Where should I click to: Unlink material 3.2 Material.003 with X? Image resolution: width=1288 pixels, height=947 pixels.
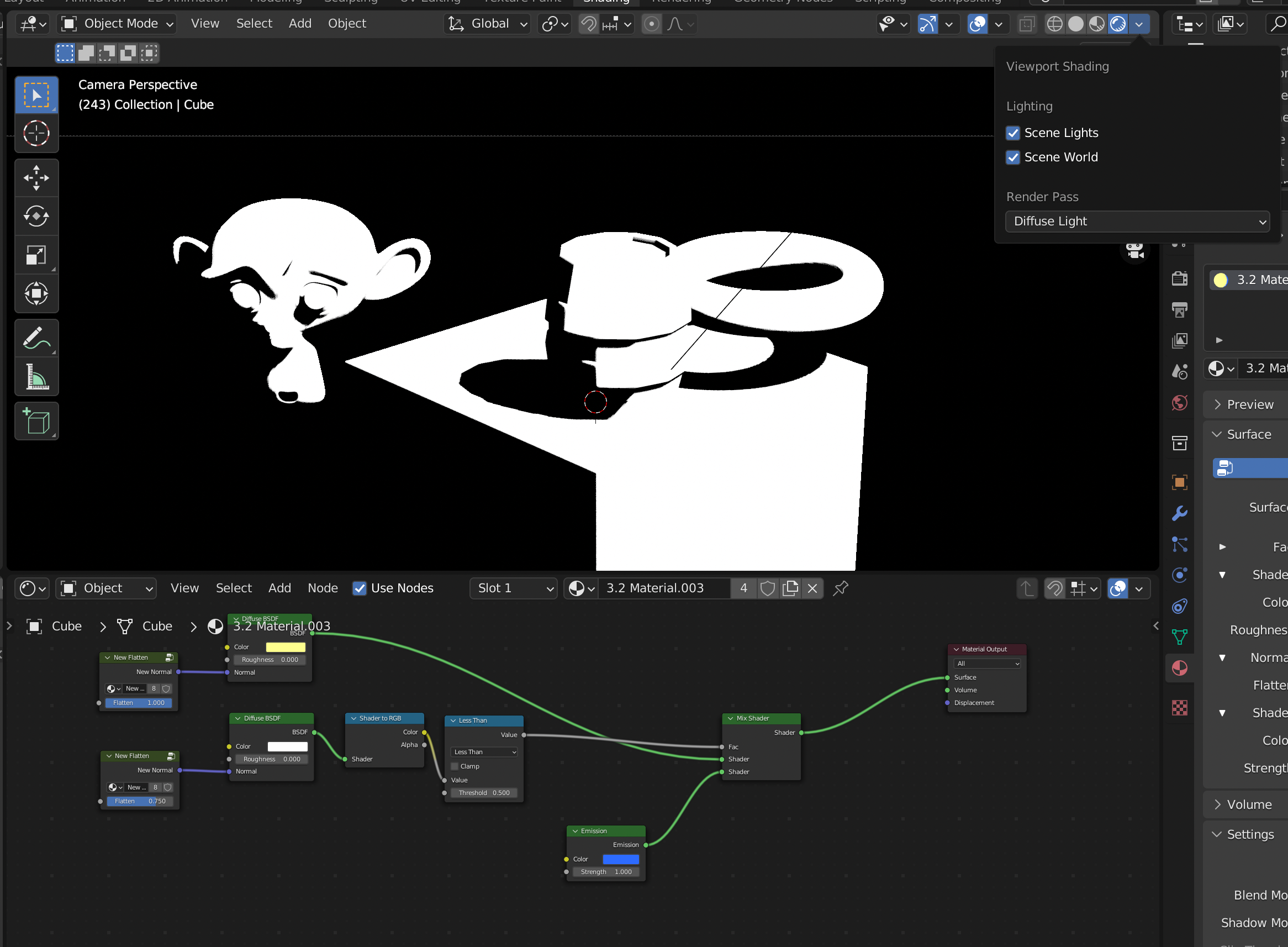812,588
